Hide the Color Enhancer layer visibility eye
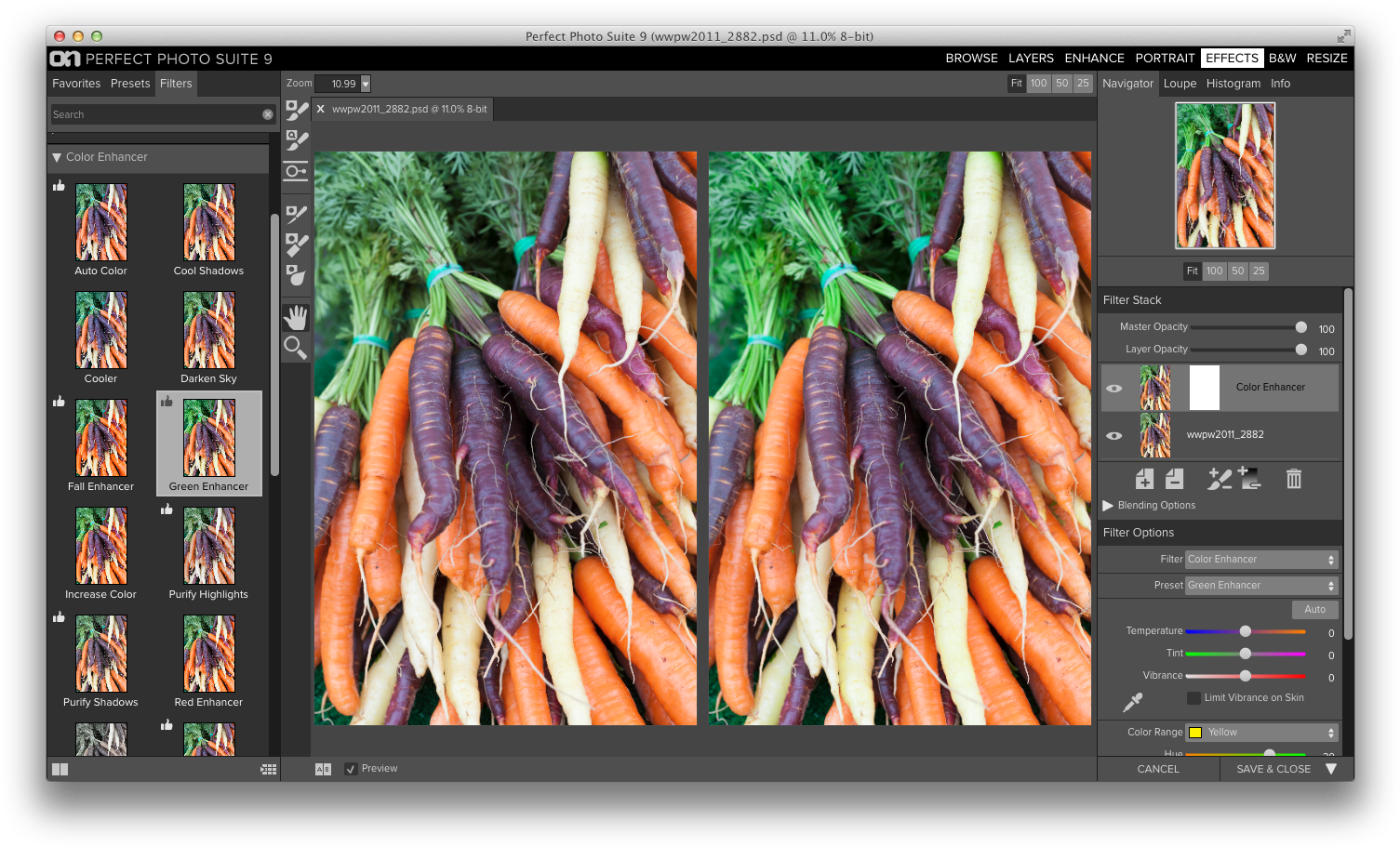The height and width of the screenshot is (847, 1400). [x=1113, y=387]
